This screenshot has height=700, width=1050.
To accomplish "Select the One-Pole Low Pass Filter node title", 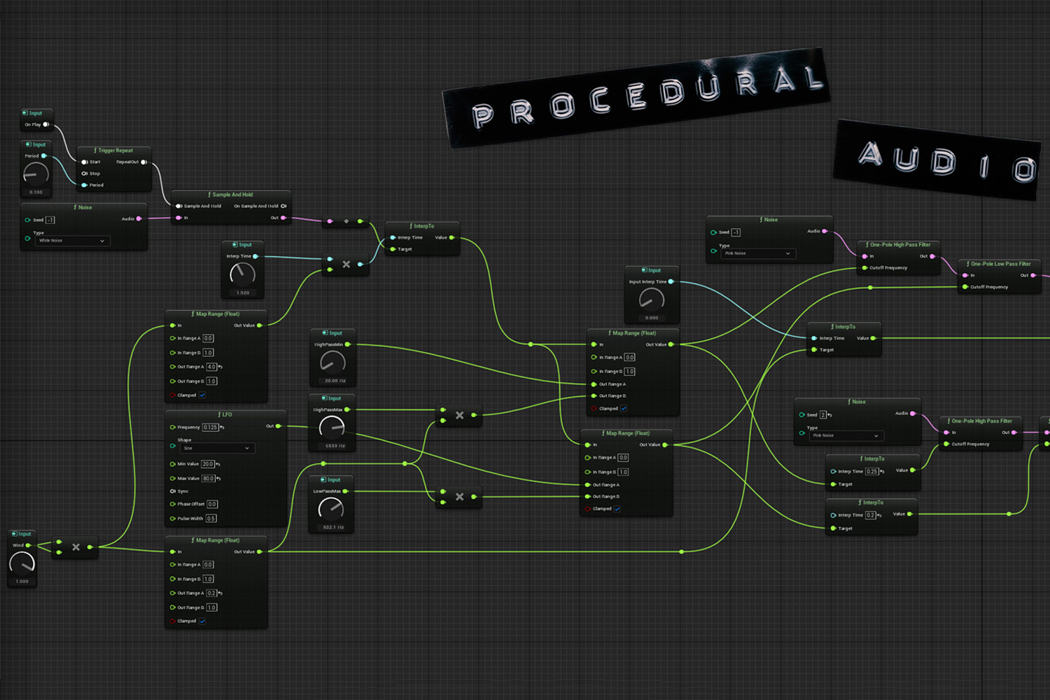I will [x=998, y=264].
